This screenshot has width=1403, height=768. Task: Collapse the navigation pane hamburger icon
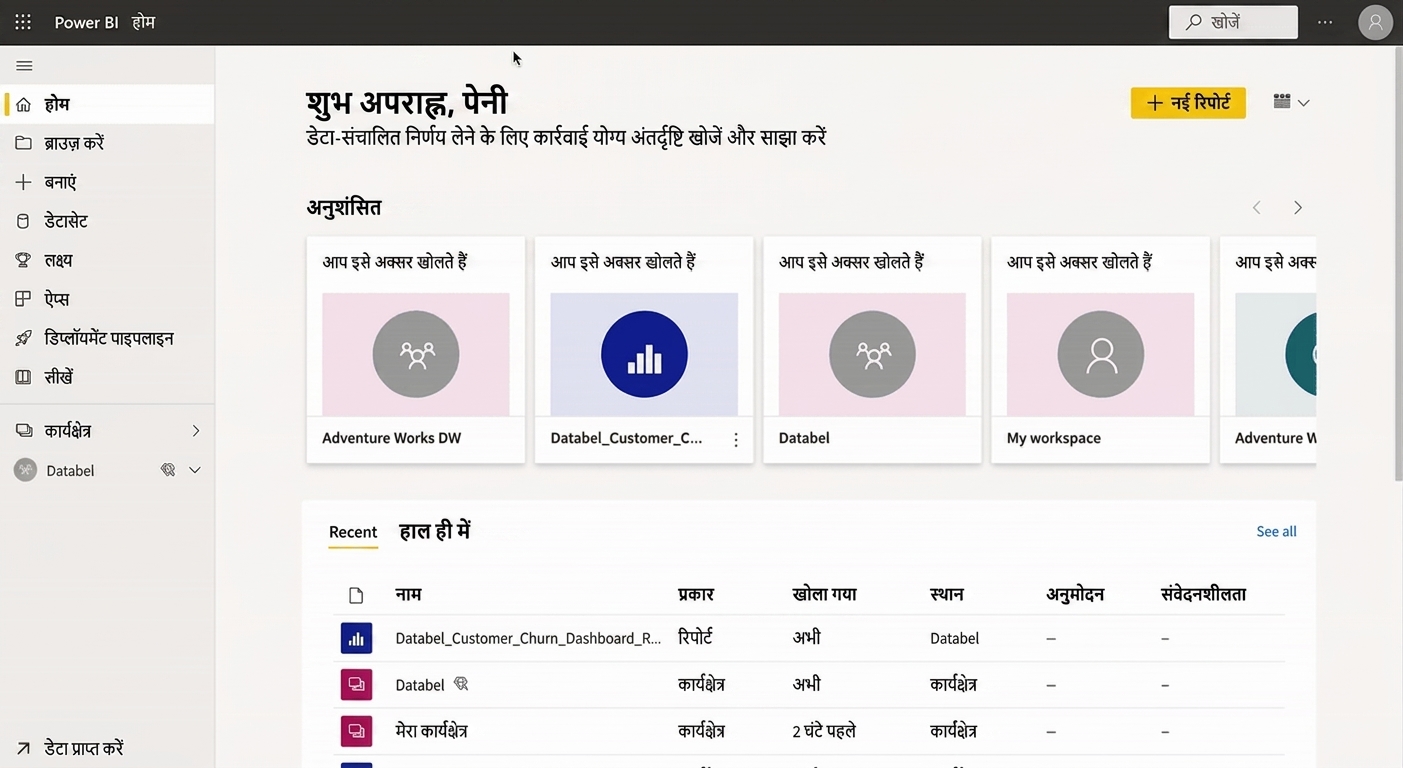coord(25,66)
